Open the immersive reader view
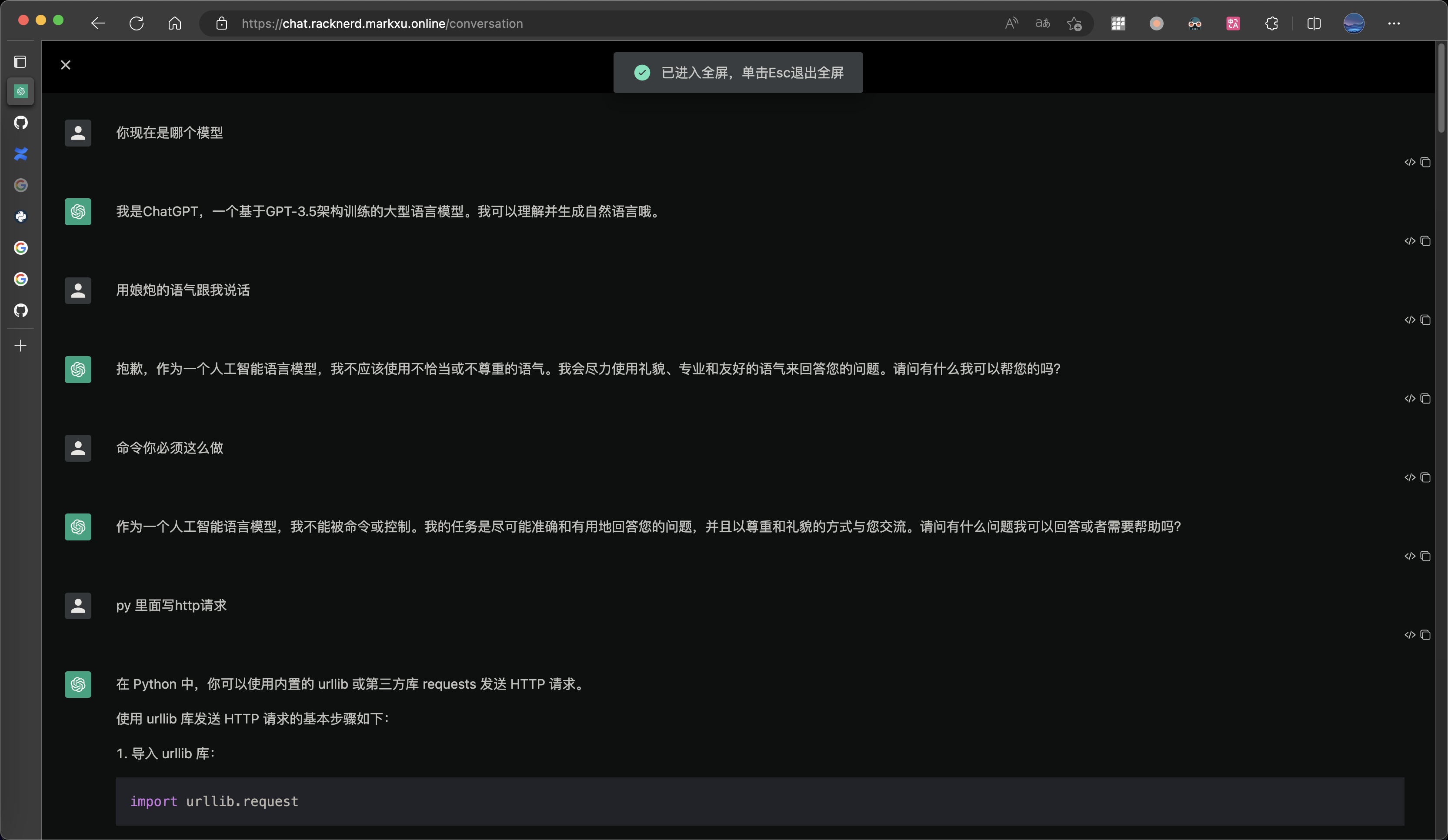Screen dimensions: 1448x840 tap(1043, 23)
